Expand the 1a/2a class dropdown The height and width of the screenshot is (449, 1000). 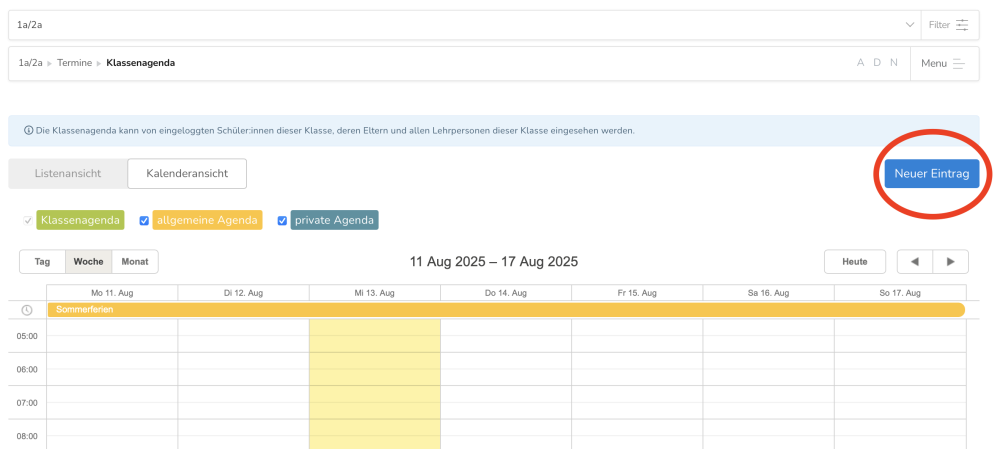tap(909, 25)
